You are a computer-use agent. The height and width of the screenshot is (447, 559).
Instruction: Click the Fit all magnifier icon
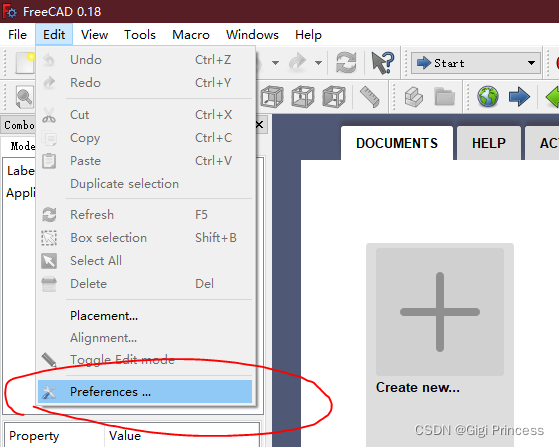(24, 97)
